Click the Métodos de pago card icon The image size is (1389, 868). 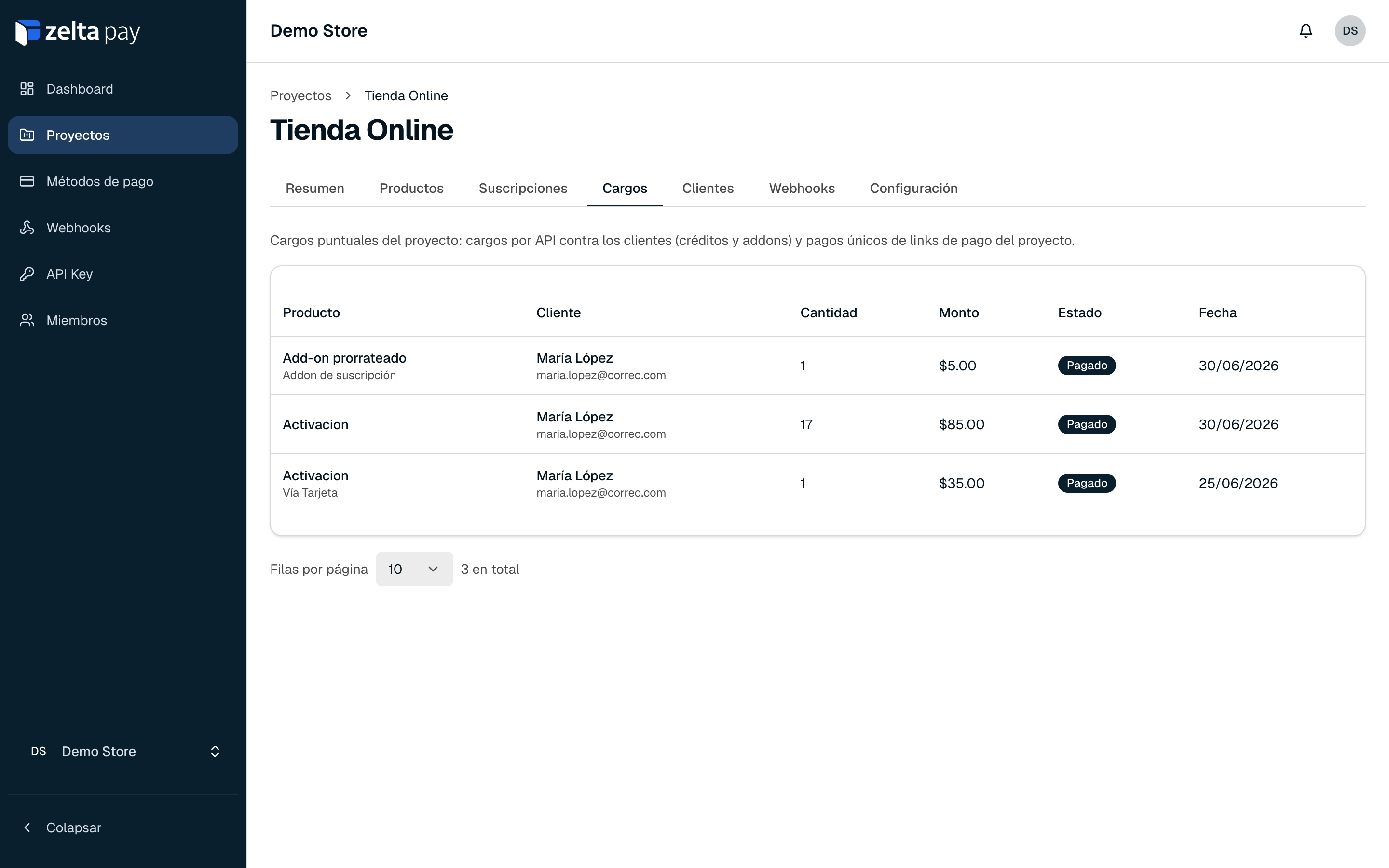(27, 181)
